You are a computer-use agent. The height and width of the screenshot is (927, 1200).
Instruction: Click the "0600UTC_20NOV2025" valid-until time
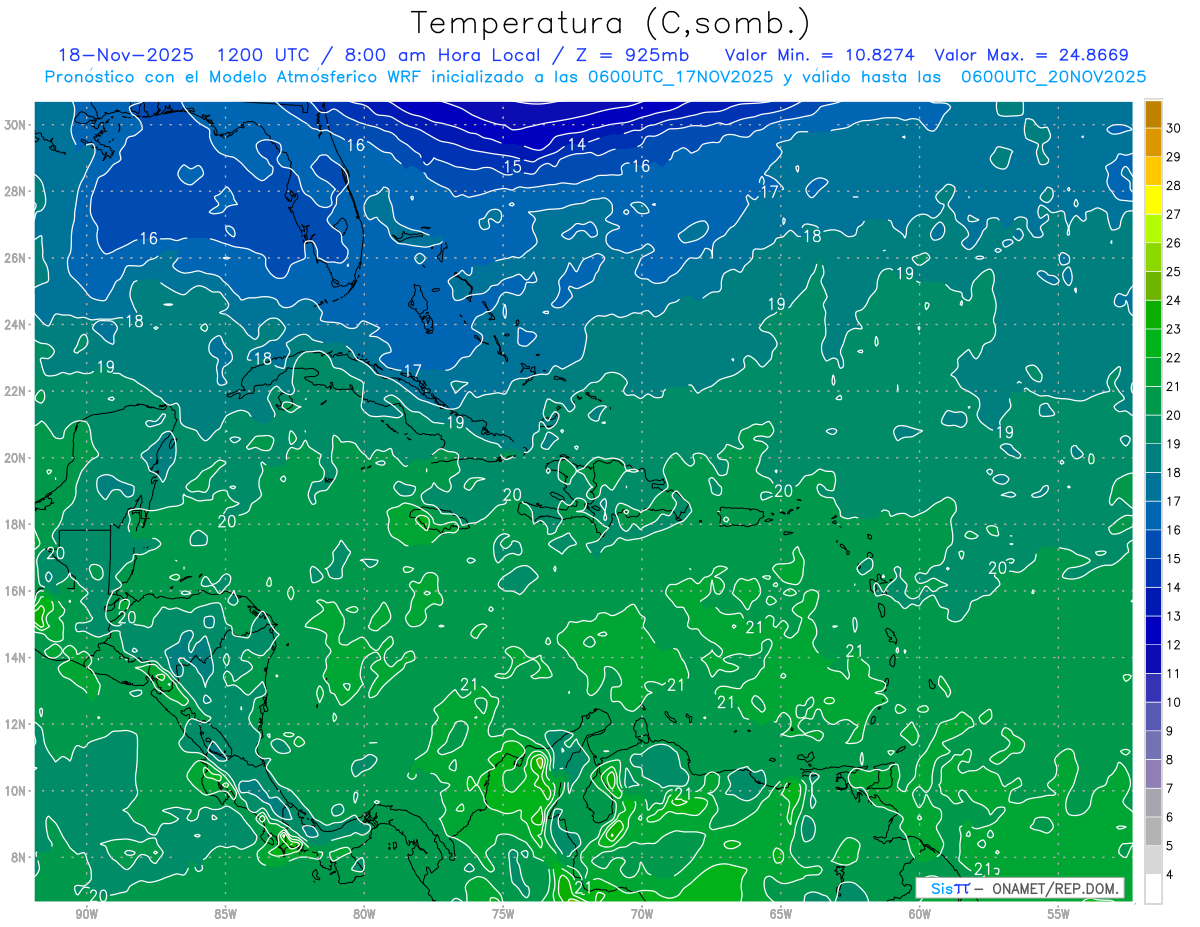[x=1053, y=77]
